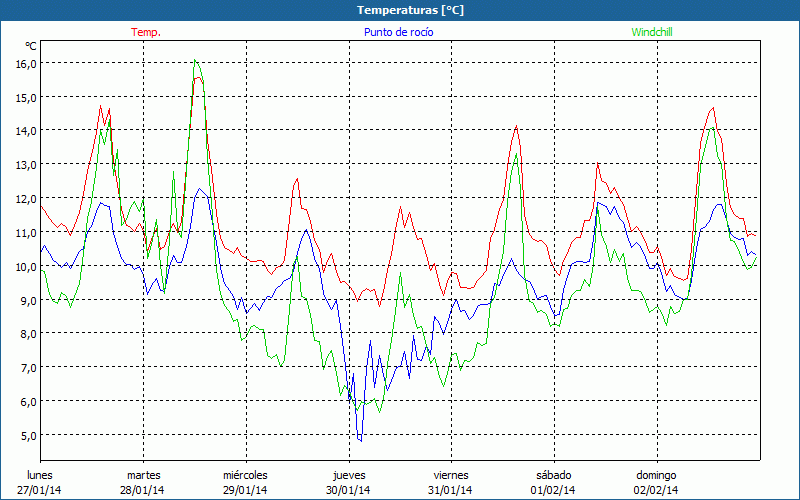Click the "02/02/14" date label
The height and width of the screenshot is (500, 800).
coord(656,490)
